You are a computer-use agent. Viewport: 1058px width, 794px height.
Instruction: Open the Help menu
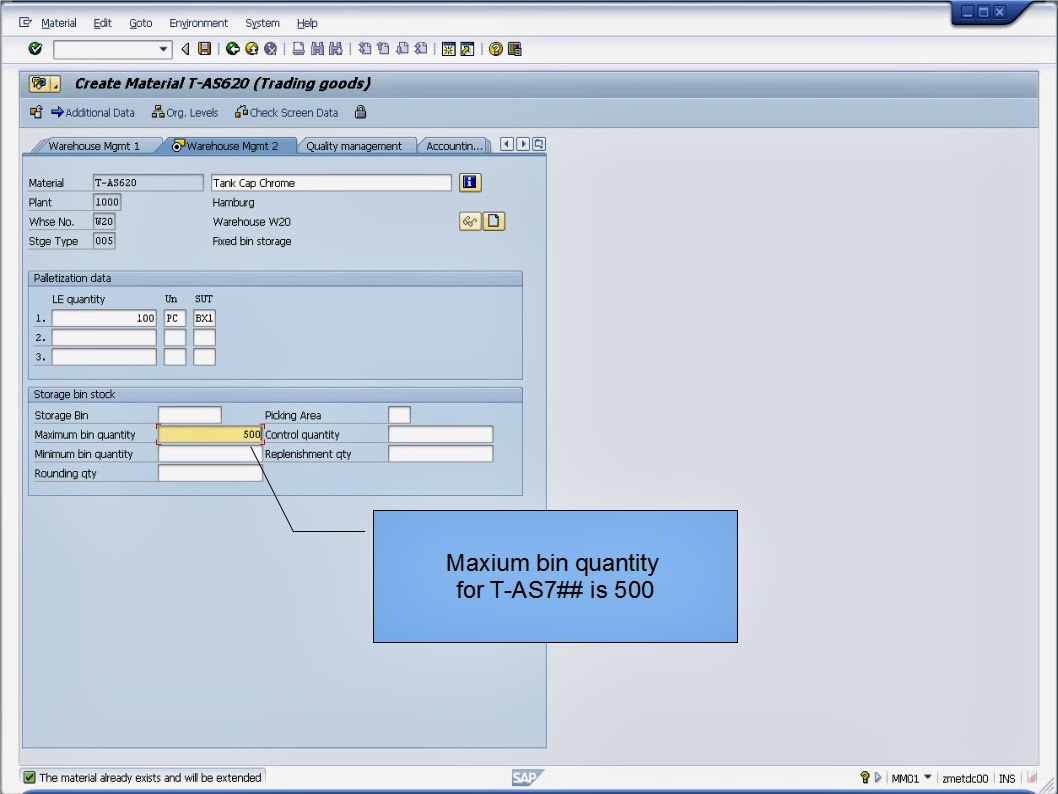pyautogui.click(x=307, y=23)
